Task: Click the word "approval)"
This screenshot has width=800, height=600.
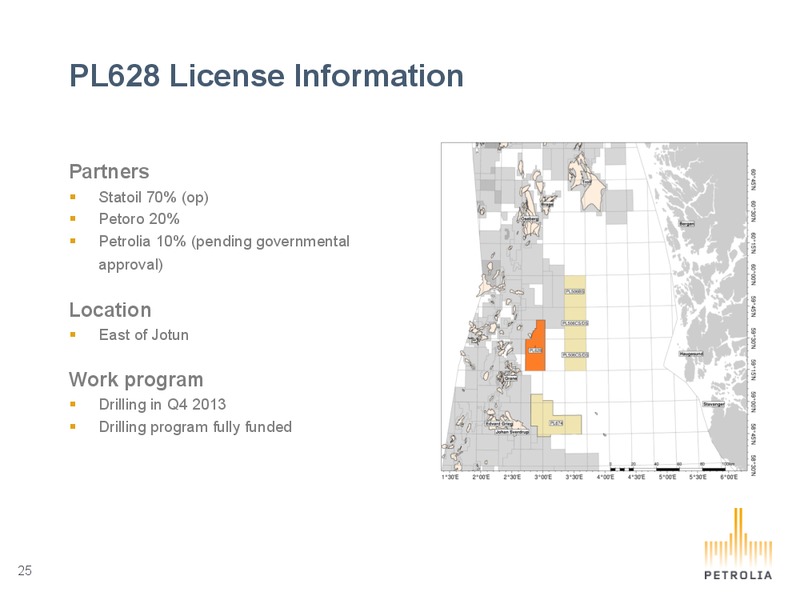Action: coord(131,264)
